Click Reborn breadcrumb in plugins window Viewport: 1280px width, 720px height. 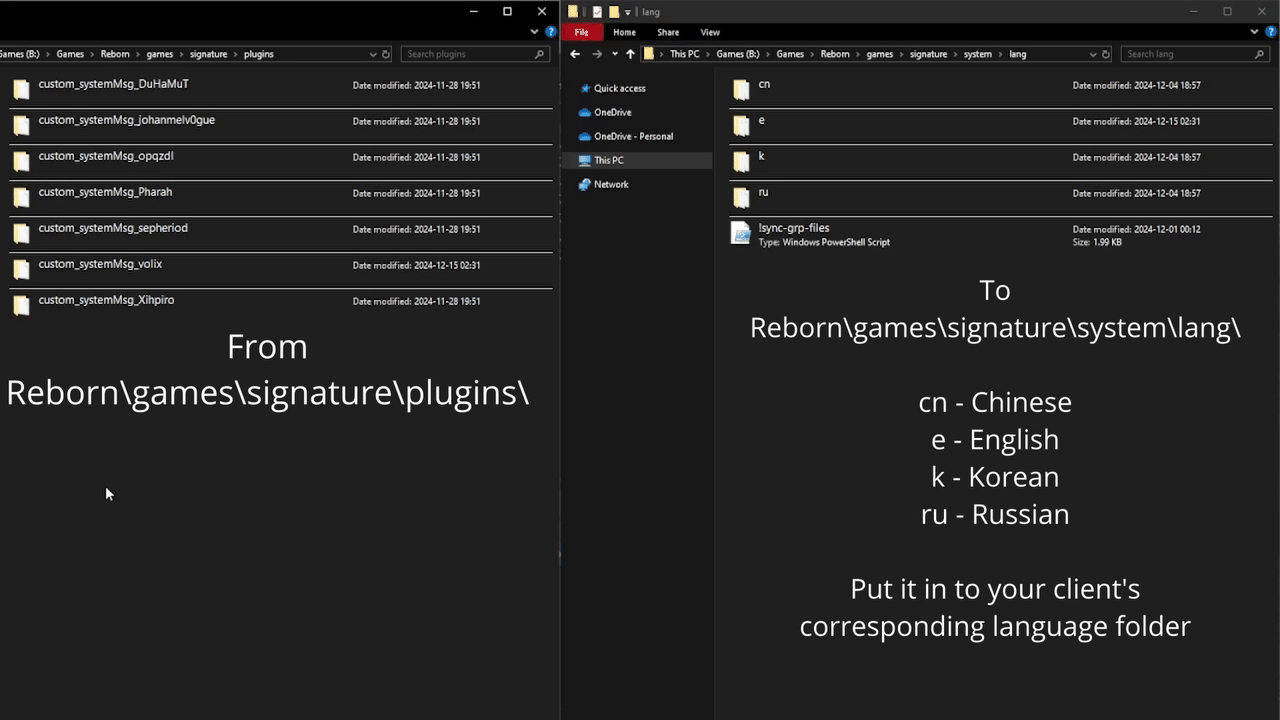(115, 54)
